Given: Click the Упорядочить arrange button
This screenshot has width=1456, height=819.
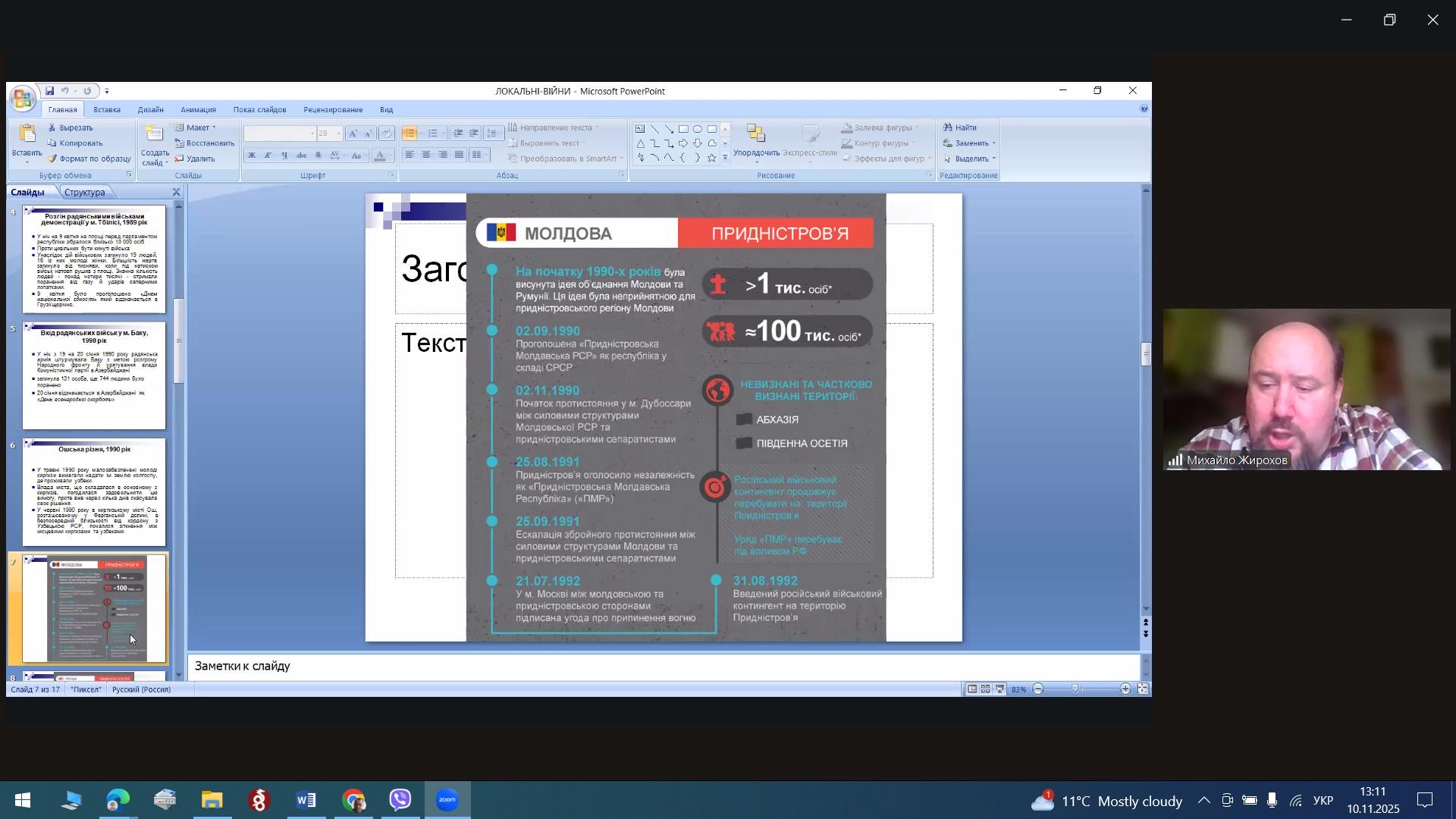Looking at the screenshot, I should click(x=756, y=141).
